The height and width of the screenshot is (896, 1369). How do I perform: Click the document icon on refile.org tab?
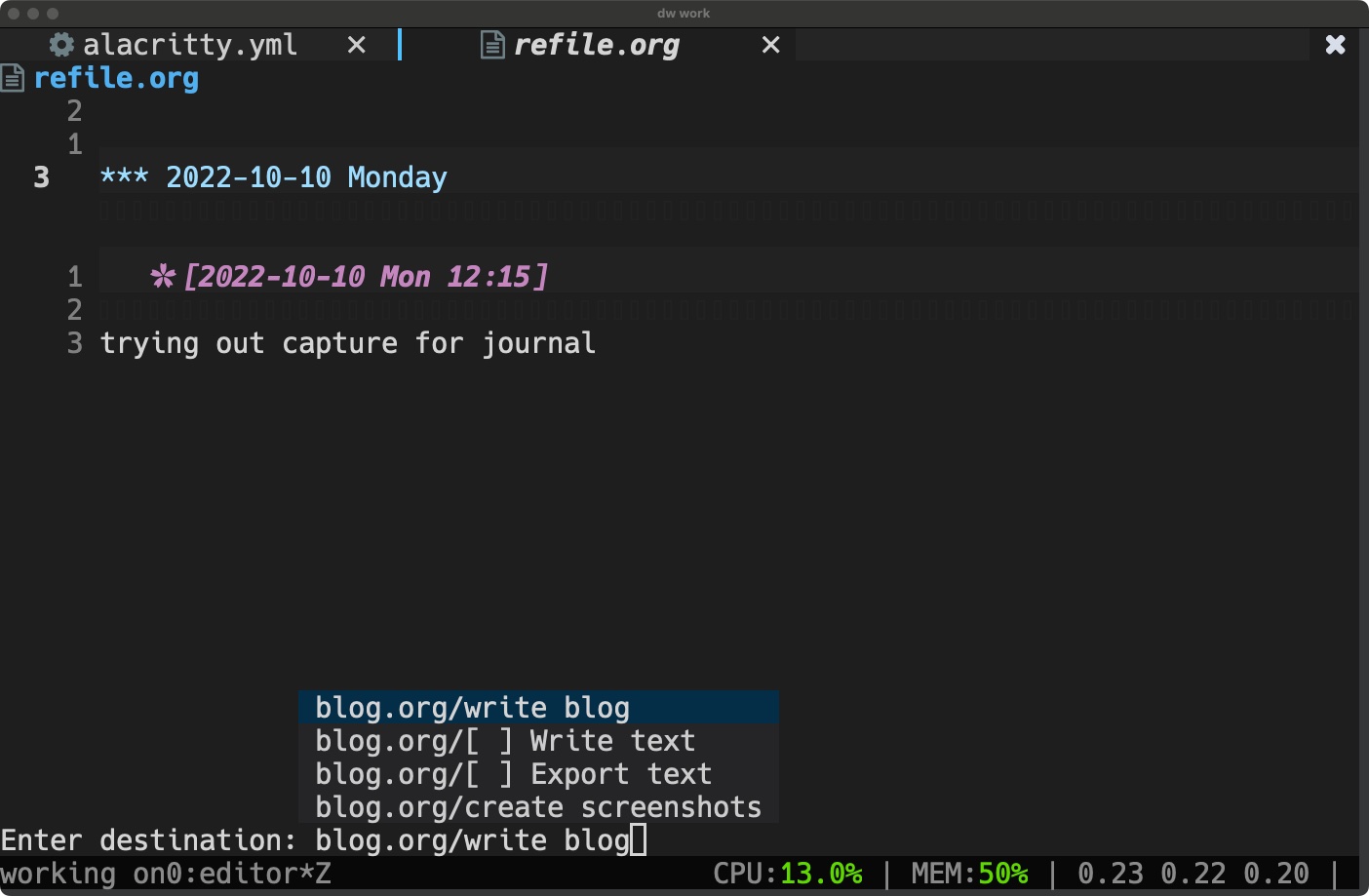coord(492,45)
